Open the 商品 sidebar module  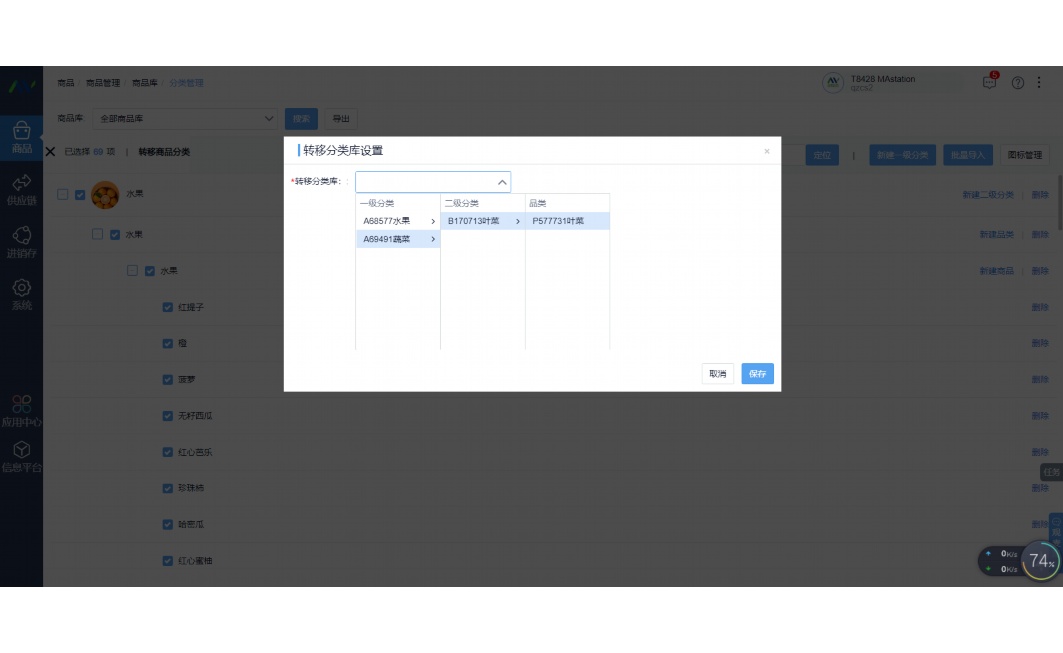click(21, 137)
